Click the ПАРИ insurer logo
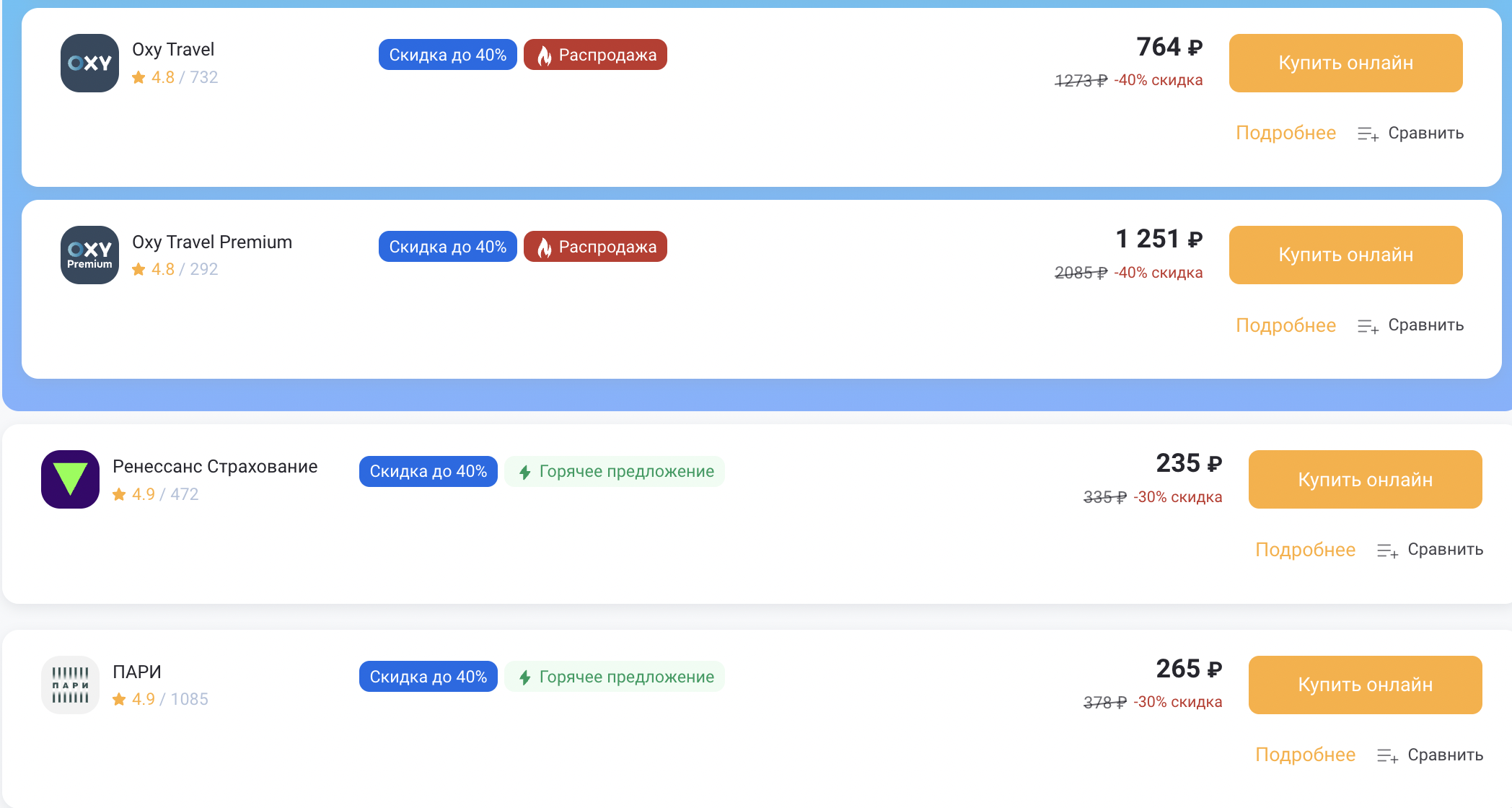This screenshot has width=1512, height=808. 70,685
